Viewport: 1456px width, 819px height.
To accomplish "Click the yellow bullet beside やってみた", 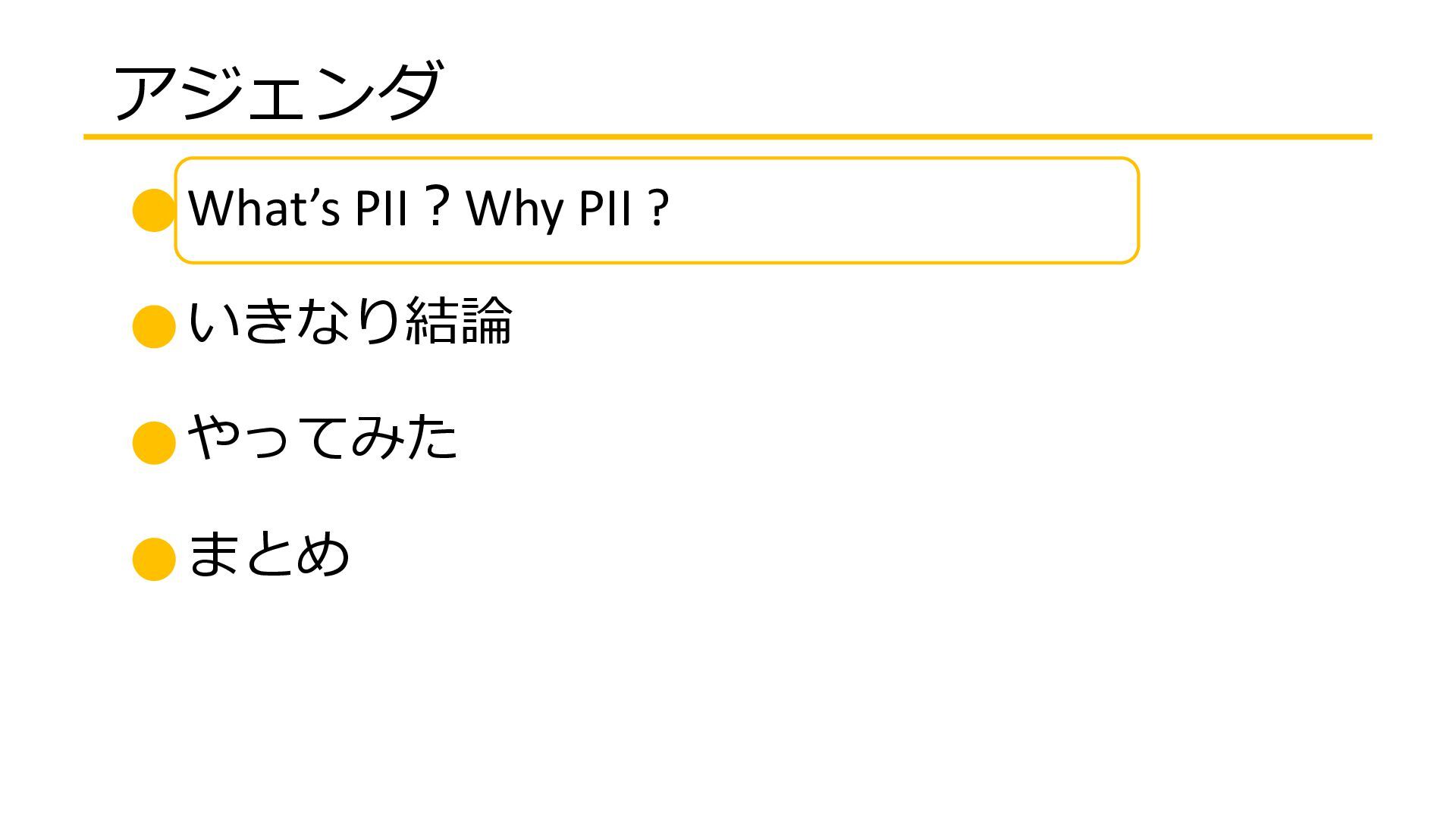I will 154,442.
